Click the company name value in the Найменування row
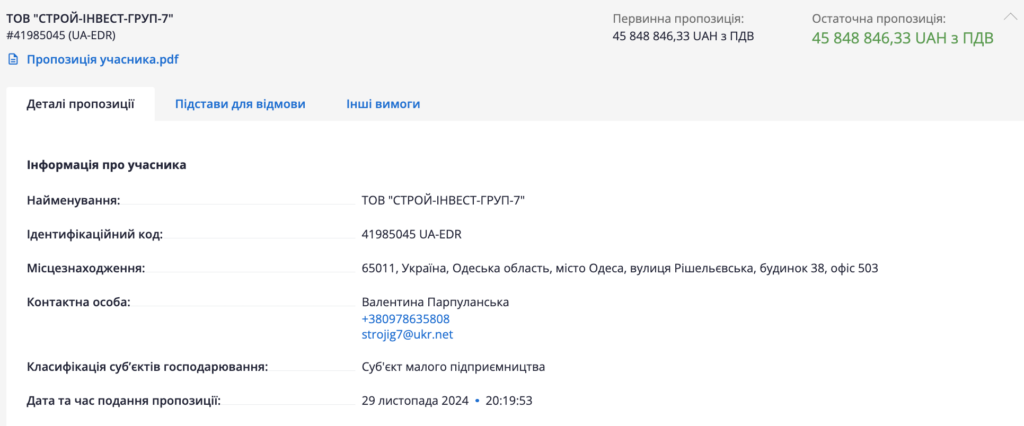The height and width of the screenshot is (426, 1024). click(443, 200)
